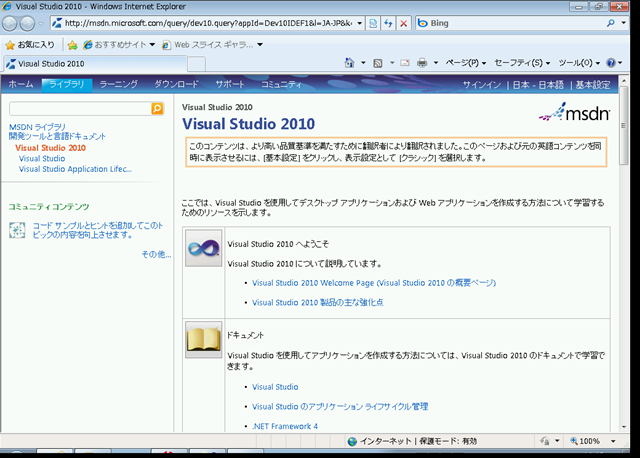Click the .NET Framework 4 link
Viewport: 640px width, 458px height.
[x=285, y=426]
